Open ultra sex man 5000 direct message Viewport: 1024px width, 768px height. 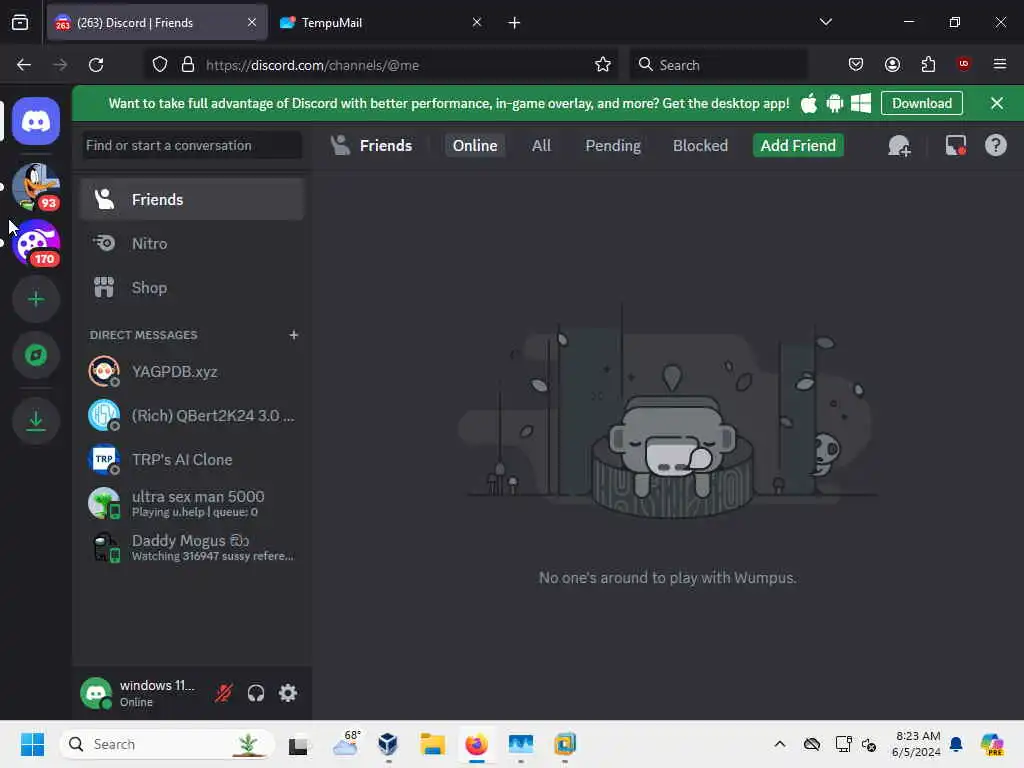point(193,504)
